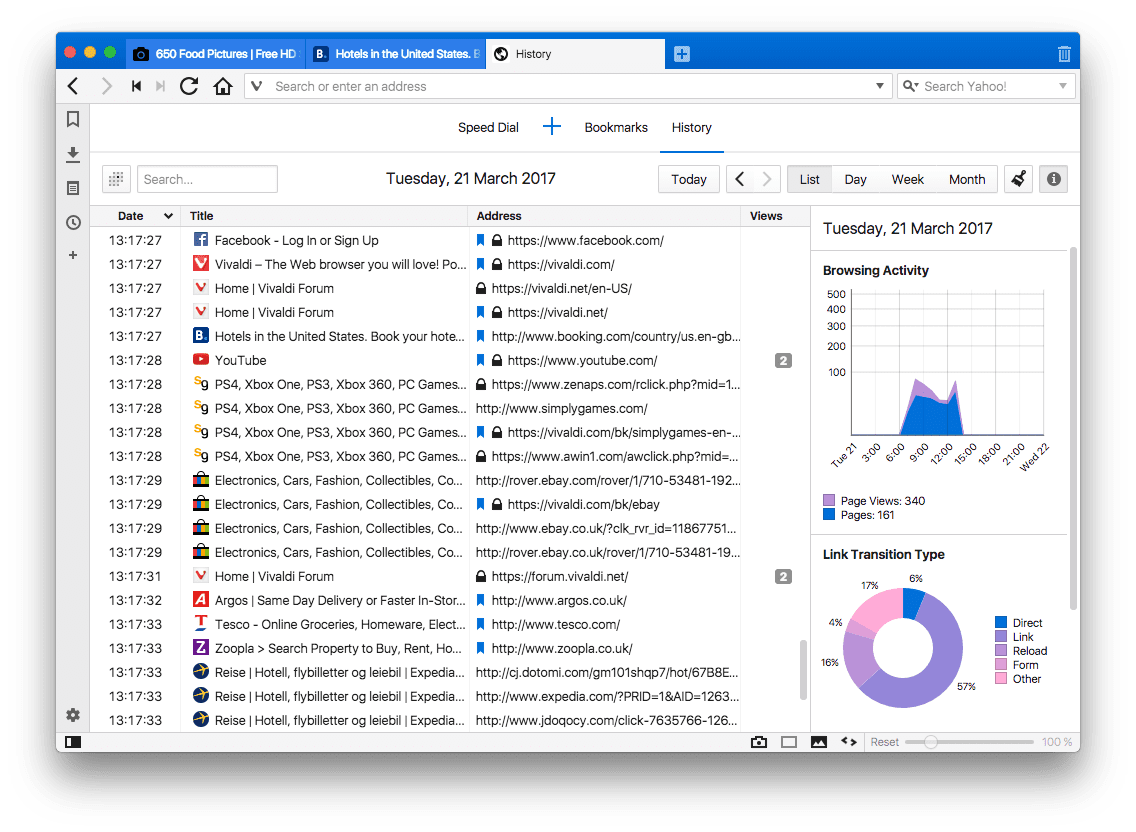Open page actions code icon in status bar

(849, 741)
